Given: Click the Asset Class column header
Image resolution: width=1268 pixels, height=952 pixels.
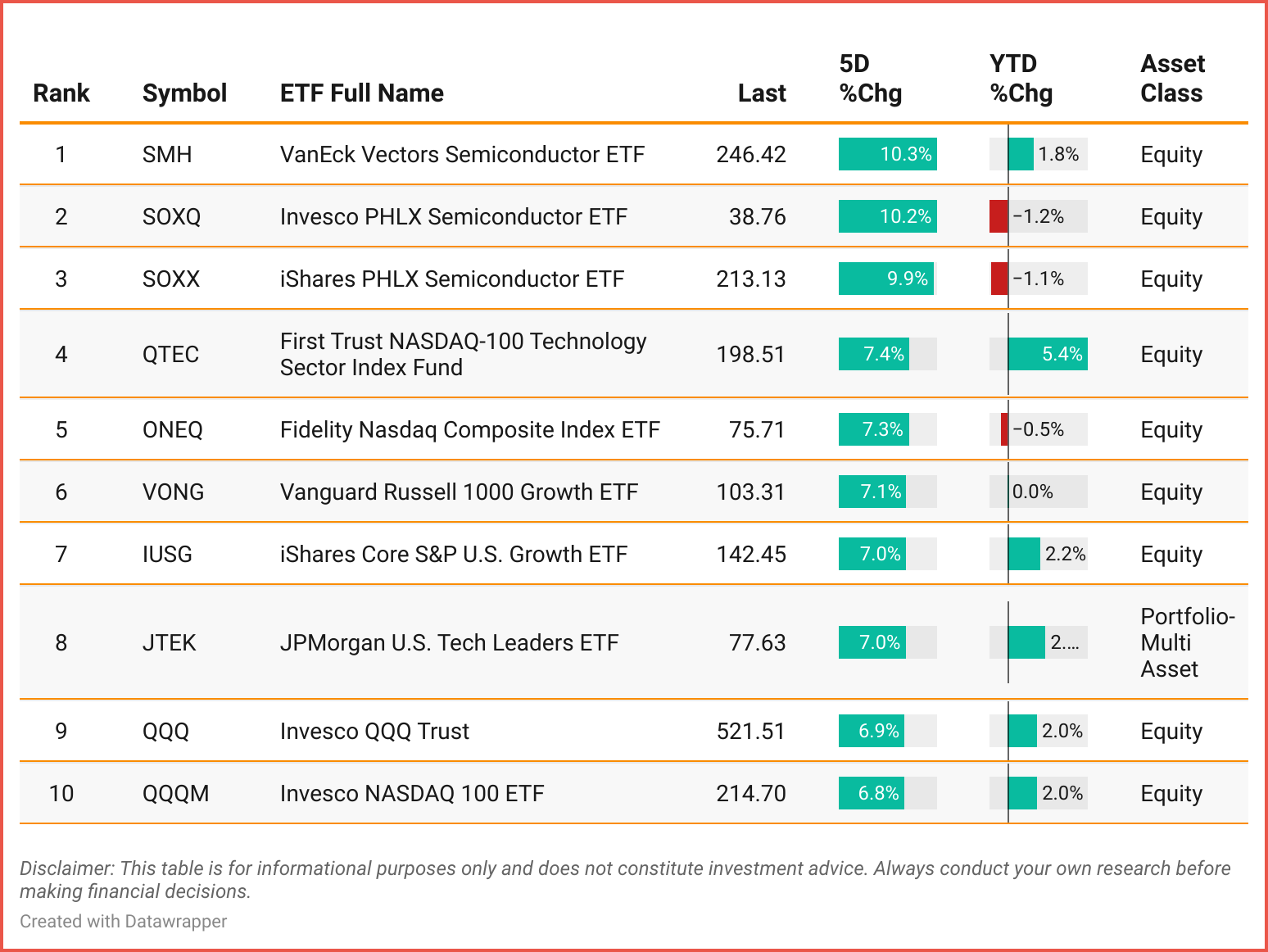Looking at the screenshot, I should tap(1172, 79).
